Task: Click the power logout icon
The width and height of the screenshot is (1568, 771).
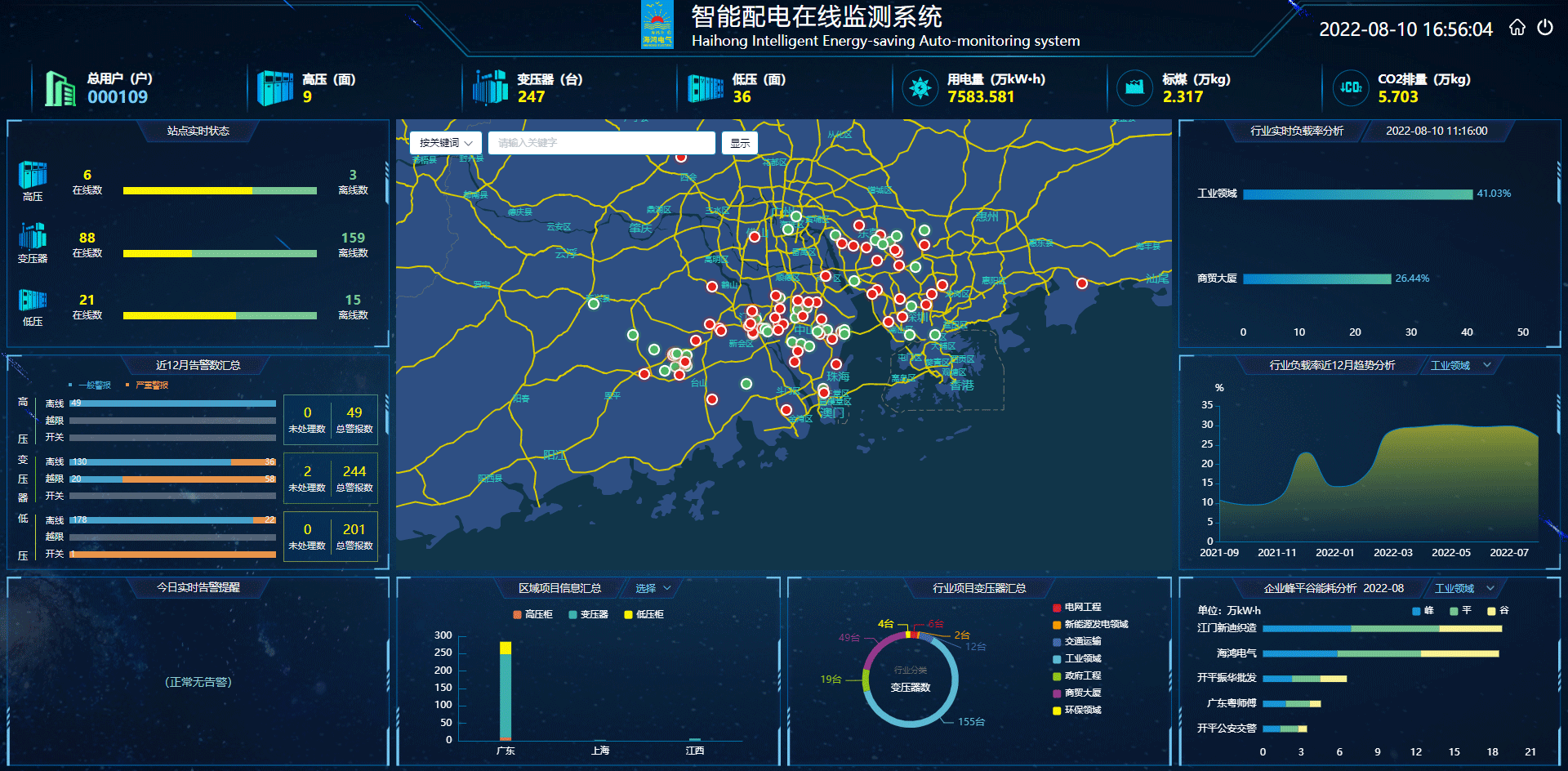Action: pos(1544,28)
